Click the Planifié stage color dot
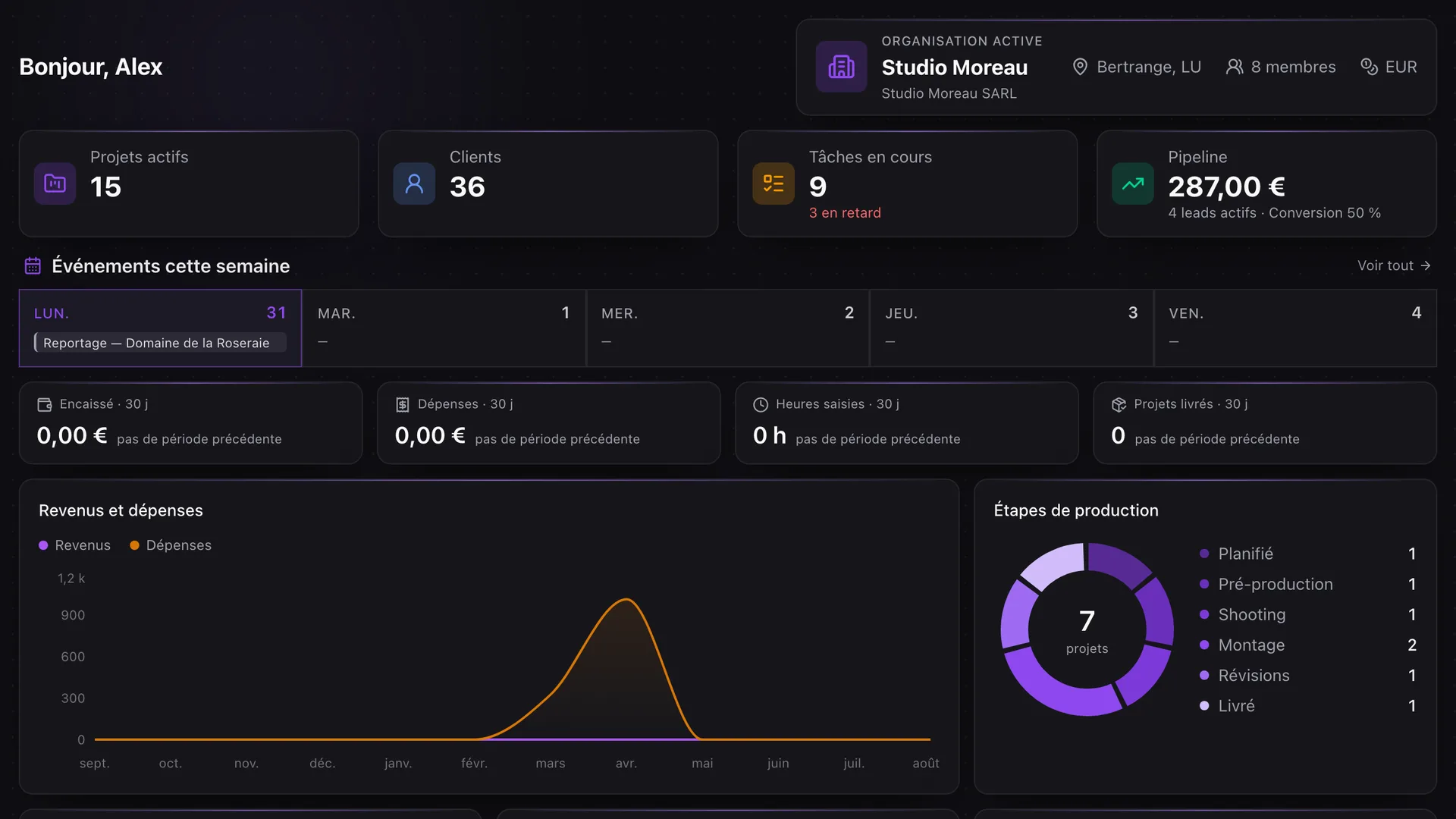Screen dimensions: 1456x819 click(1204, 554)
